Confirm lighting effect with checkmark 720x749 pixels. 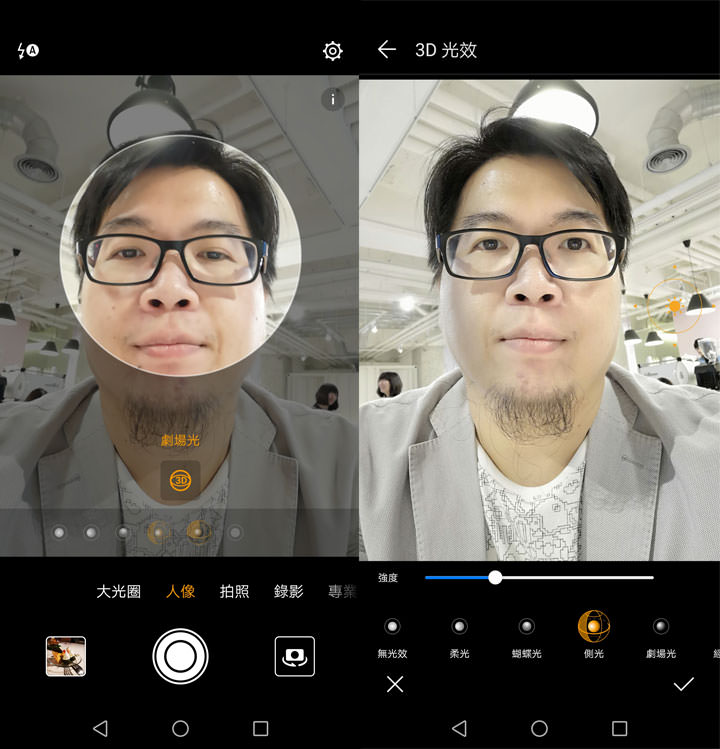(684, 685)
